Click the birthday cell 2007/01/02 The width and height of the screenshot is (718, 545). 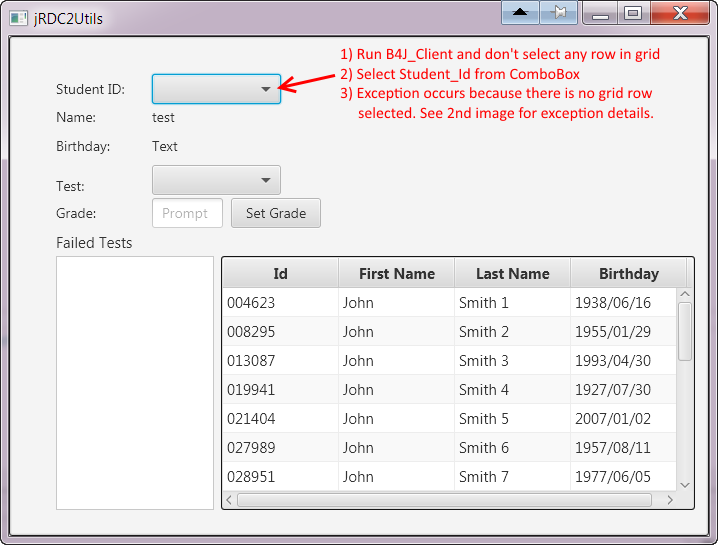tap(623, 418)
